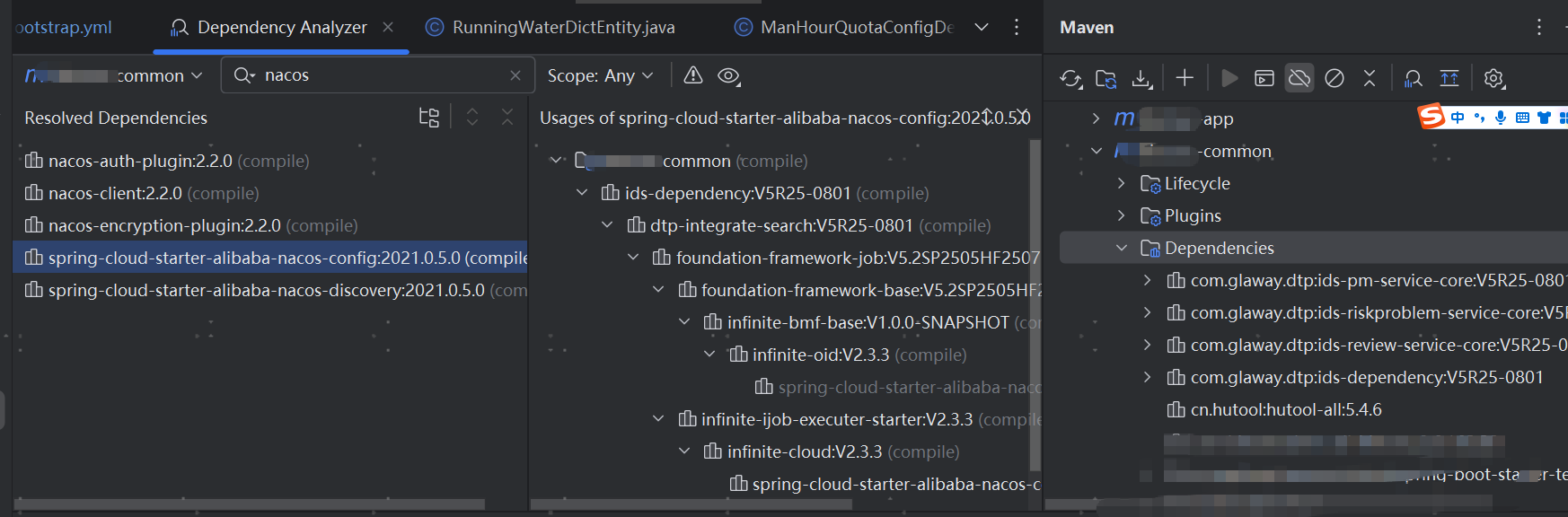Toggle Maven Offline Mode cloud icon
Viewport: 1568px width, 517px height.
[x=1299, y=78]
